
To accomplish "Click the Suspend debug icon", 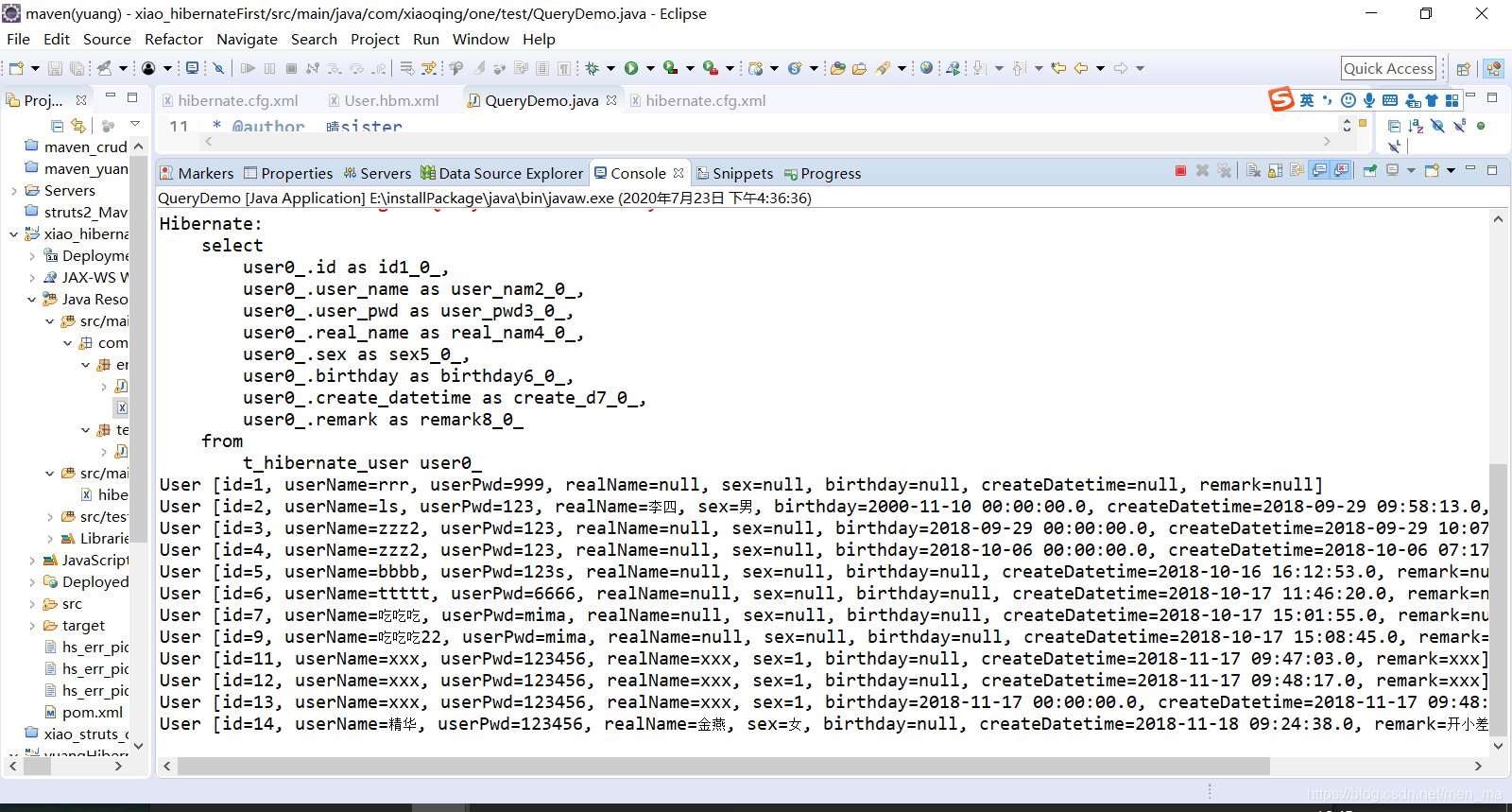I will click(270, 68).
